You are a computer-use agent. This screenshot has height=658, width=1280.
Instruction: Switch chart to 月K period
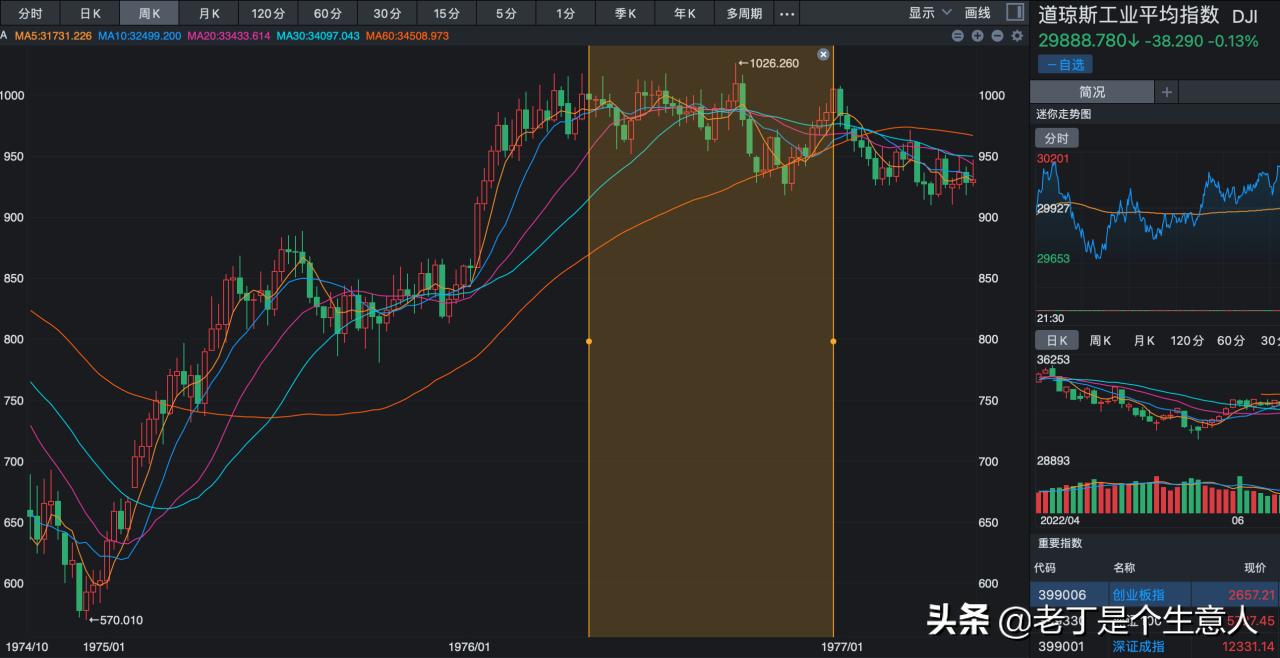[209, 13]
